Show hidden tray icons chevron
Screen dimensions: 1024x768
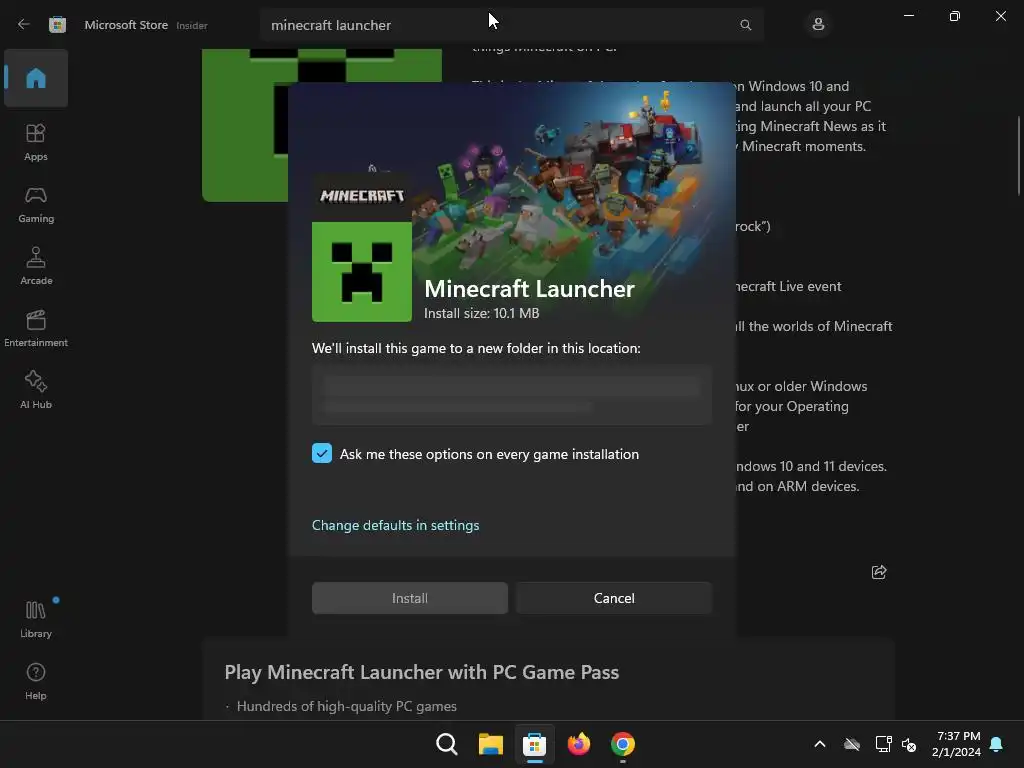coord(820,744)
